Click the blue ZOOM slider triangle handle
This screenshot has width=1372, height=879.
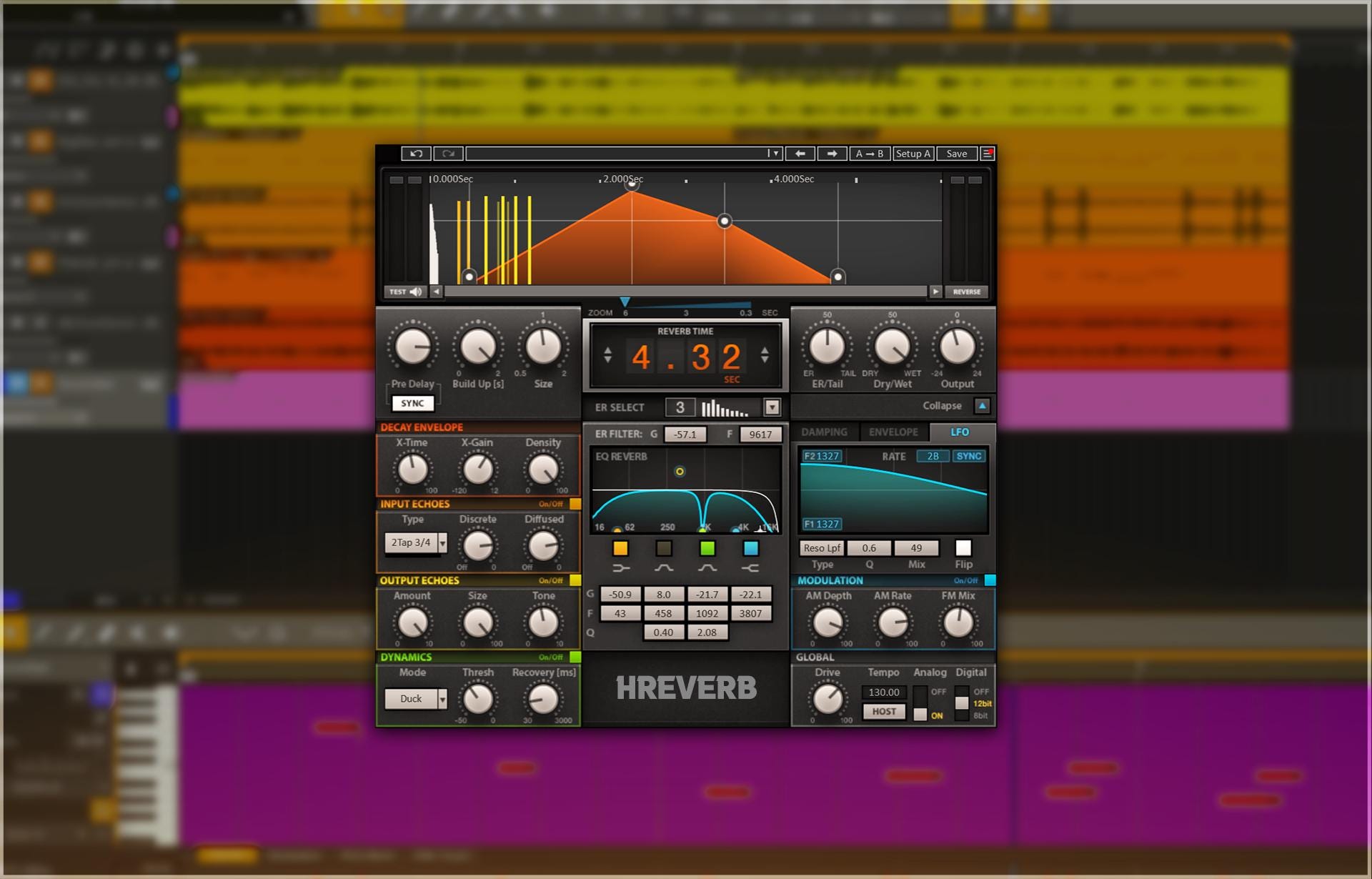[625, 302]
